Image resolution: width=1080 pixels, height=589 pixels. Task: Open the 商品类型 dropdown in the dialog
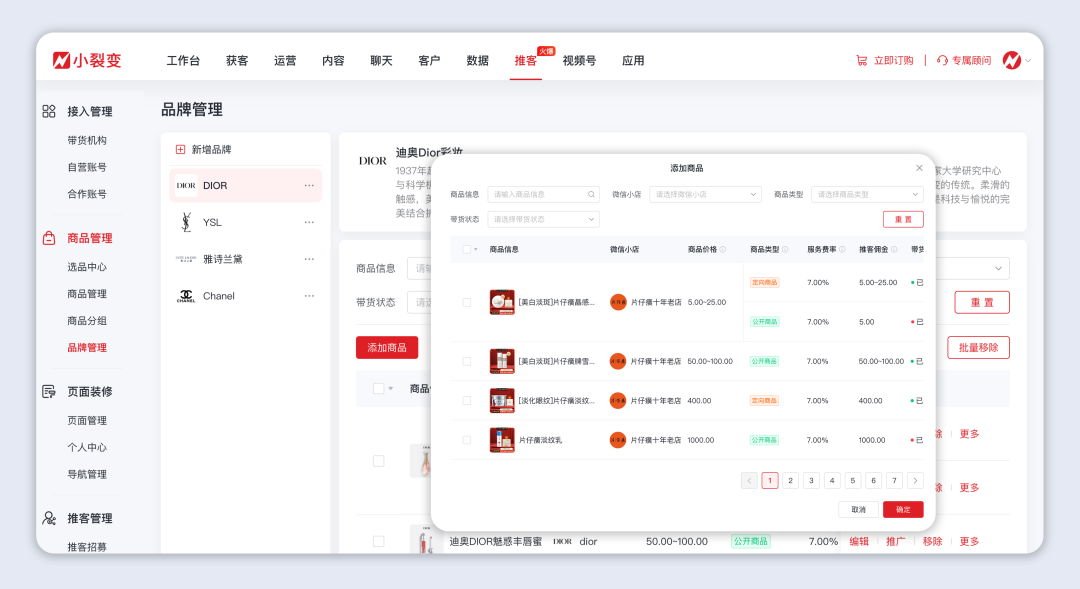tap(866, 194)
